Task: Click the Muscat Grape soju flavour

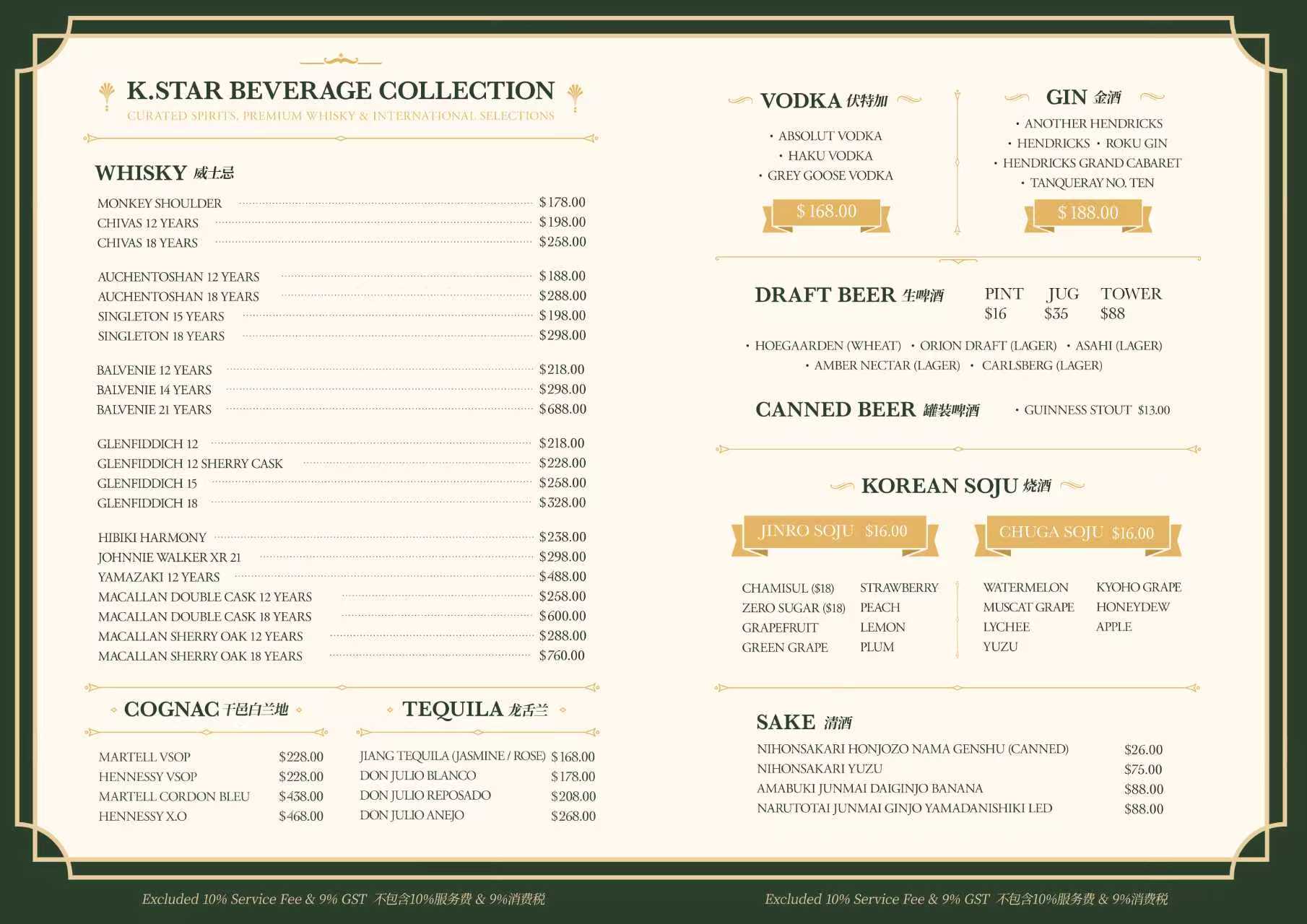Action: (x=1028, y=607)
